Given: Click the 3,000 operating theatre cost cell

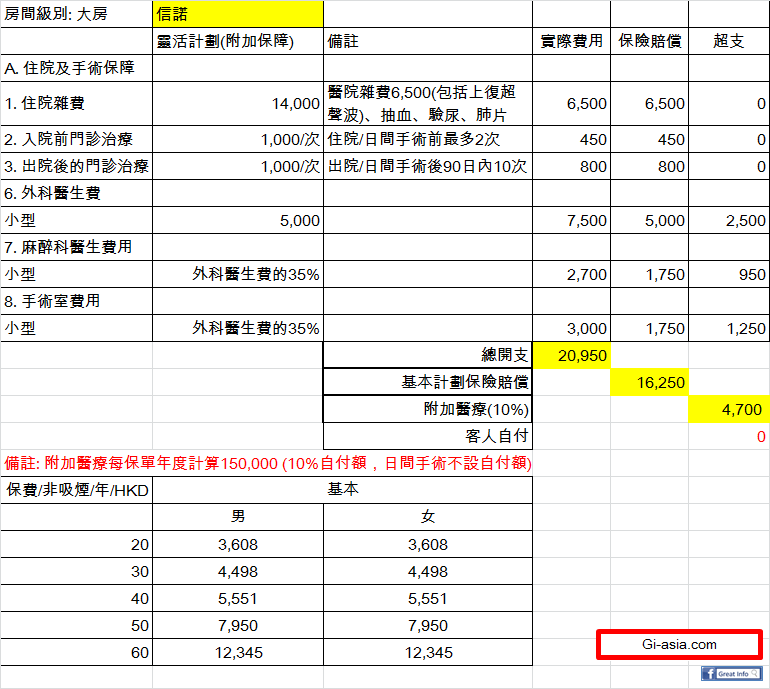Looking at the screenshot, I should click(571, 328).
